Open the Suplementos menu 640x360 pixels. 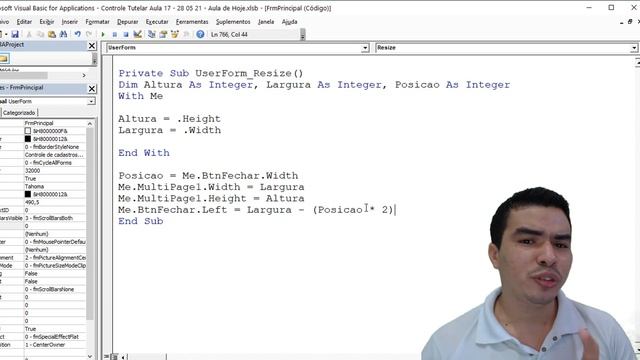tap(233, 22)
